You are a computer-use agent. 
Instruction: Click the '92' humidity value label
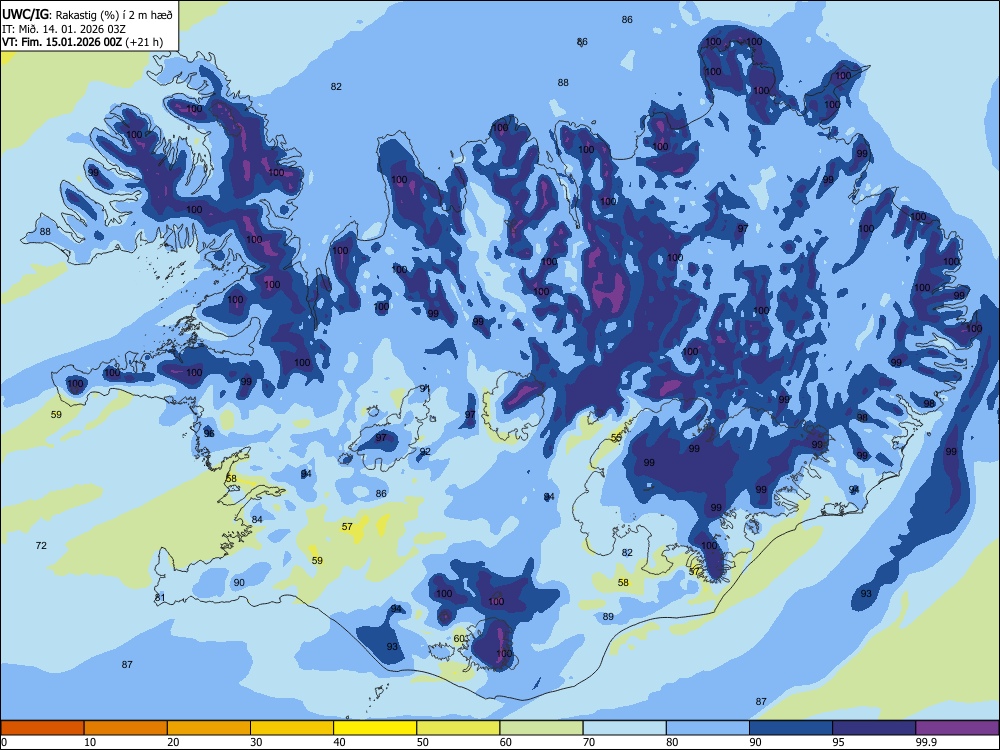[x=425, y=451]
